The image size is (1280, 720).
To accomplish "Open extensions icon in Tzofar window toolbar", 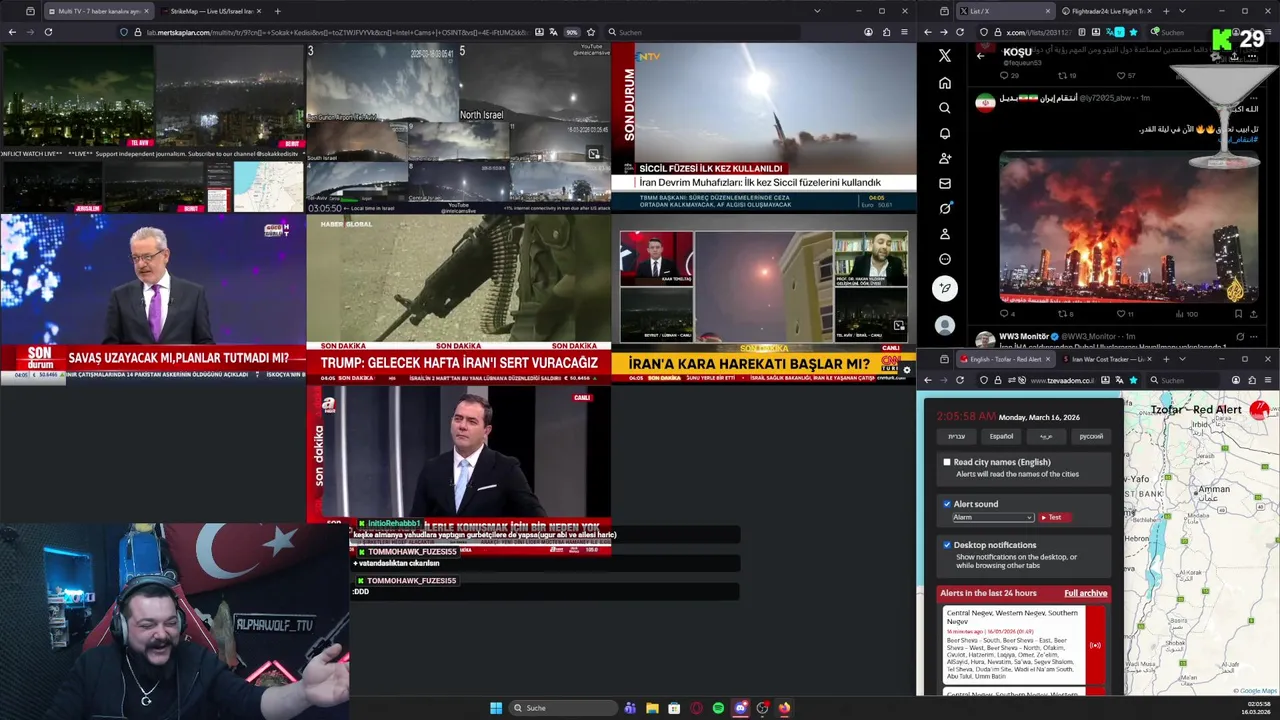I will (x=1254, y=380).
